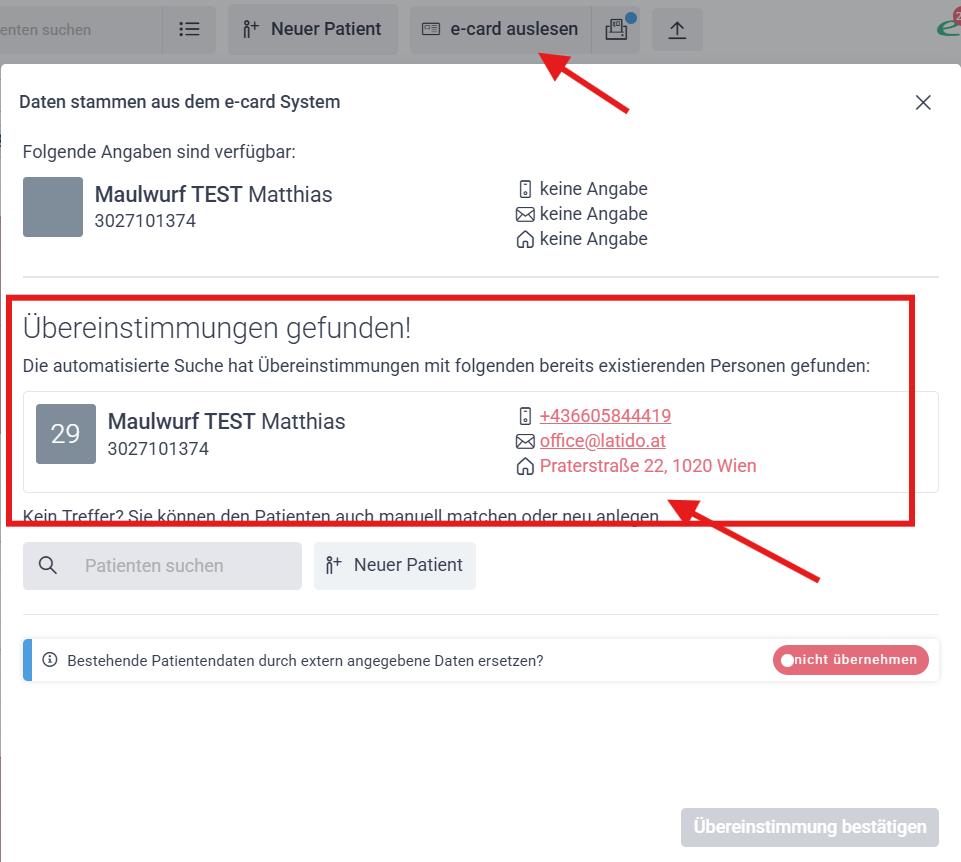961x862 pixels.
Task: Click address Praterstraße 22, 1020 Wien
Action: [648, 466]
